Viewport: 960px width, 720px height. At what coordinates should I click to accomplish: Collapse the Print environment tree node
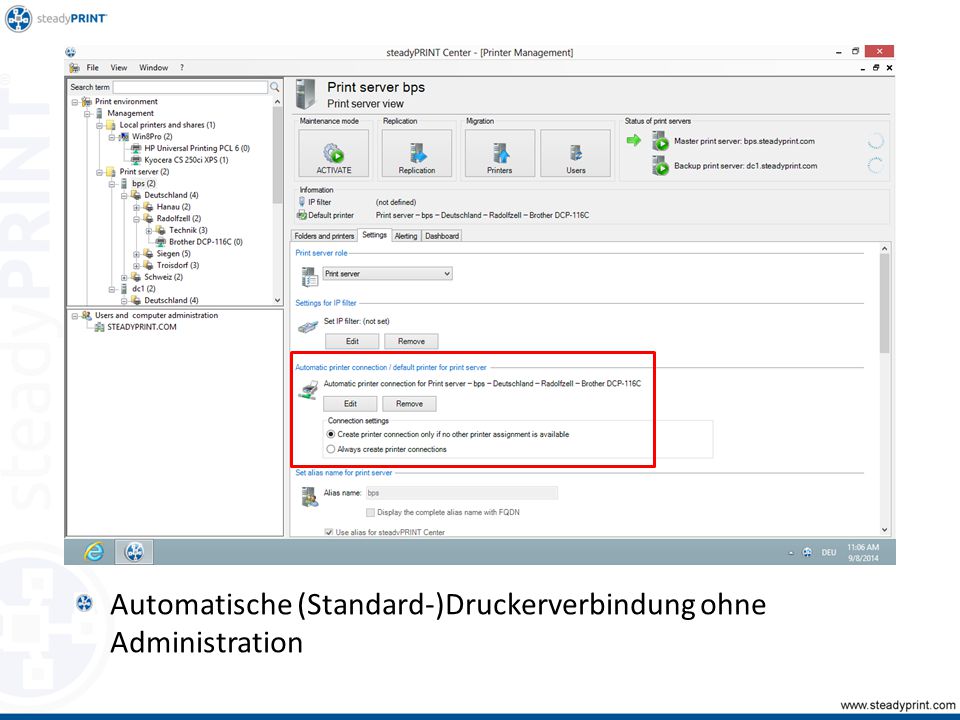(x=75, y=102)
